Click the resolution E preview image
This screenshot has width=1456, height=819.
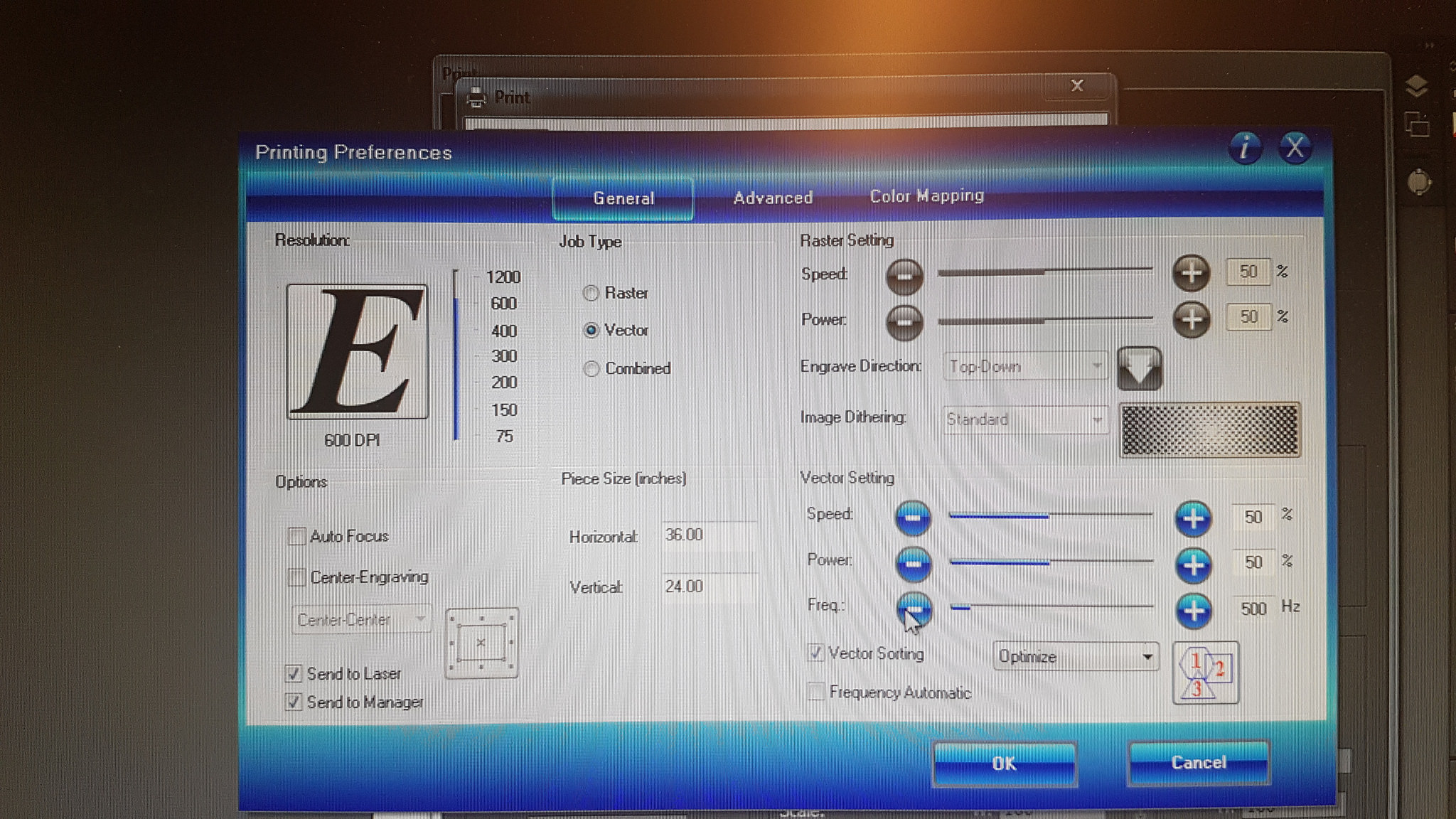(357, 351)
